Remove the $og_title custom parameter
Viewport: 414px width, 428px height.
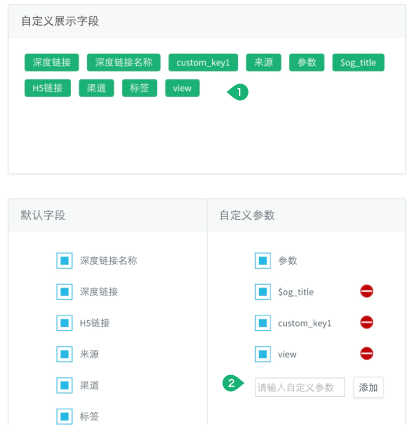click(366, 291)
